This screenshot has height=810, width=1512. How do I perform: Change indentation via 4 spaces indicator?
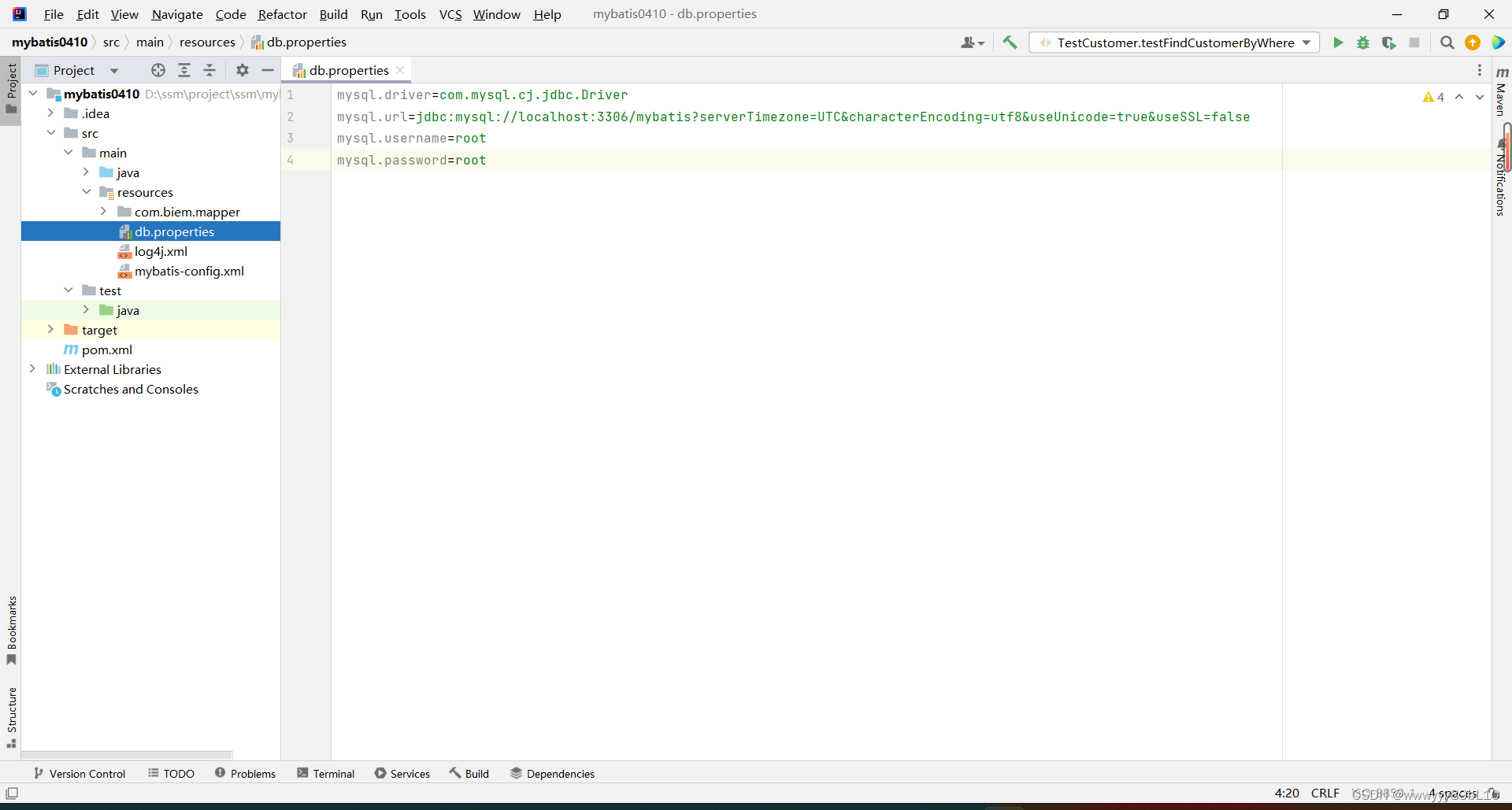click(x=1453, y=793)
